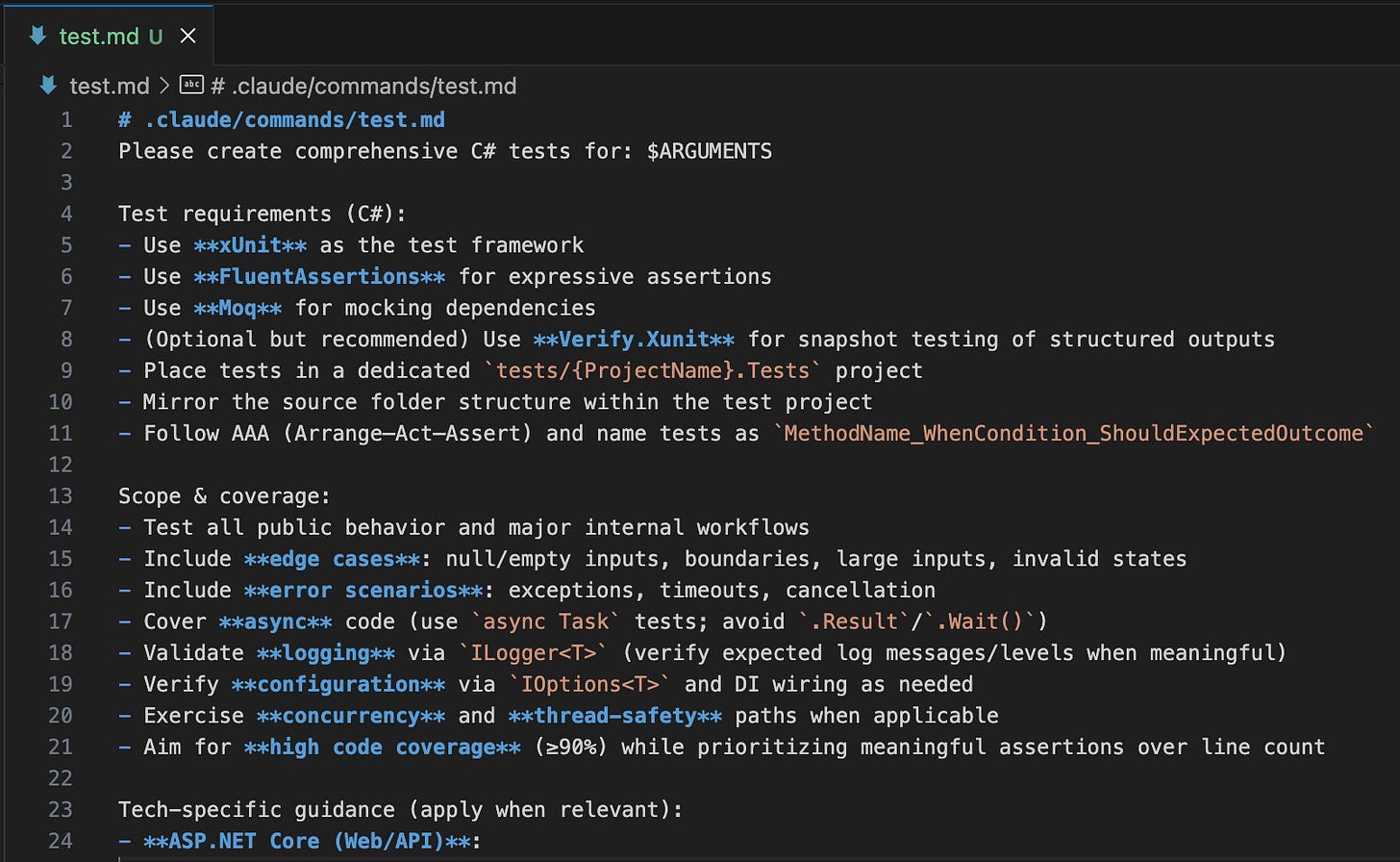1400x862 pixels.
Task: Click the bold '**logging**' text
Action: (x=326, y=653)
